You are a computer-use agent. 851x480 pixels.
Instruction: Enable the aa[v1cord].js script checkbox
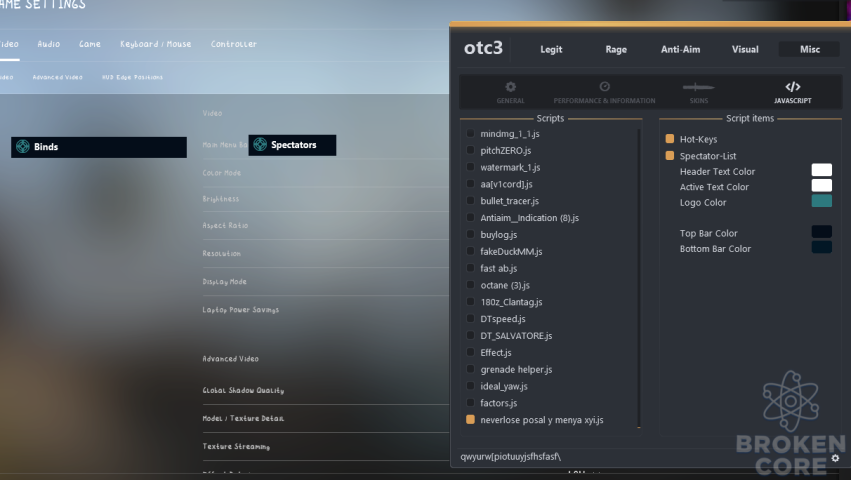[x=470, y=184]
